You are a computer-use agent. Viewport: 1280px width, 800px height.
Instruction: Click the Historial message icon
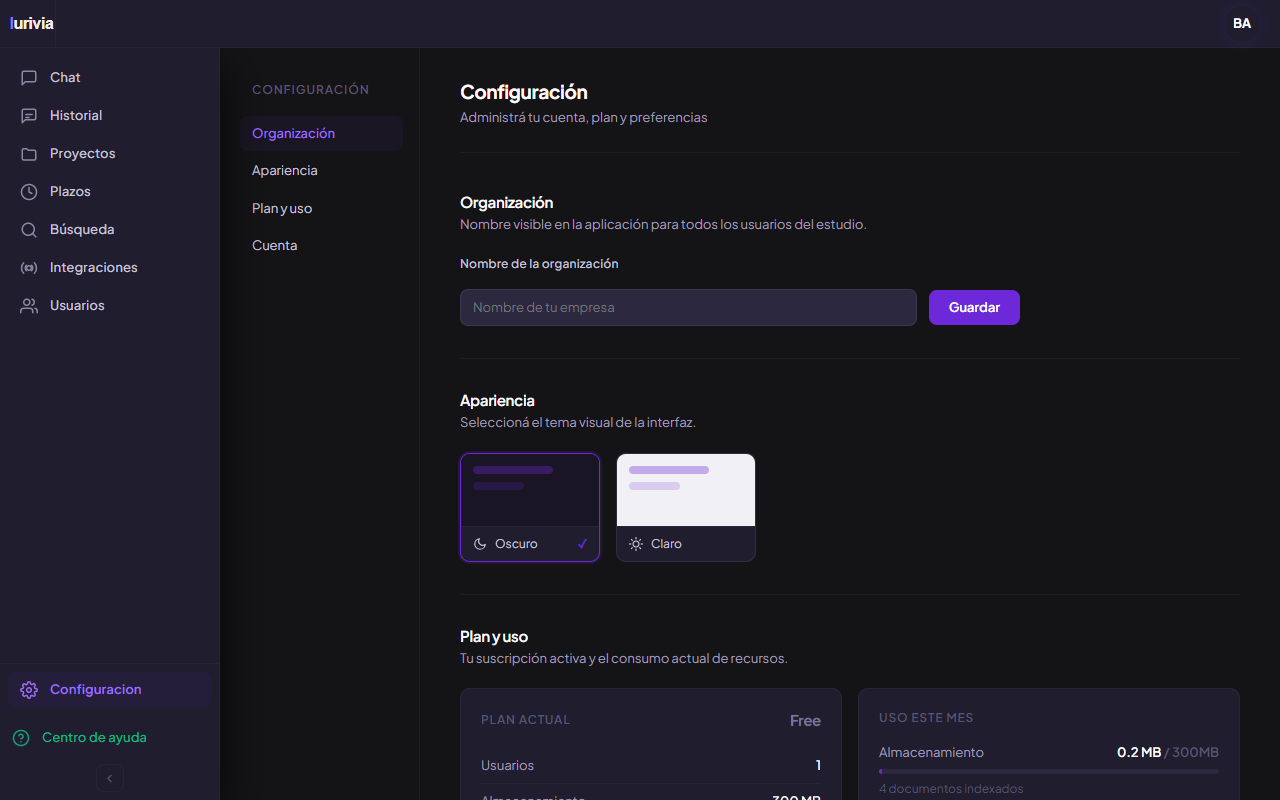point(29,116)
